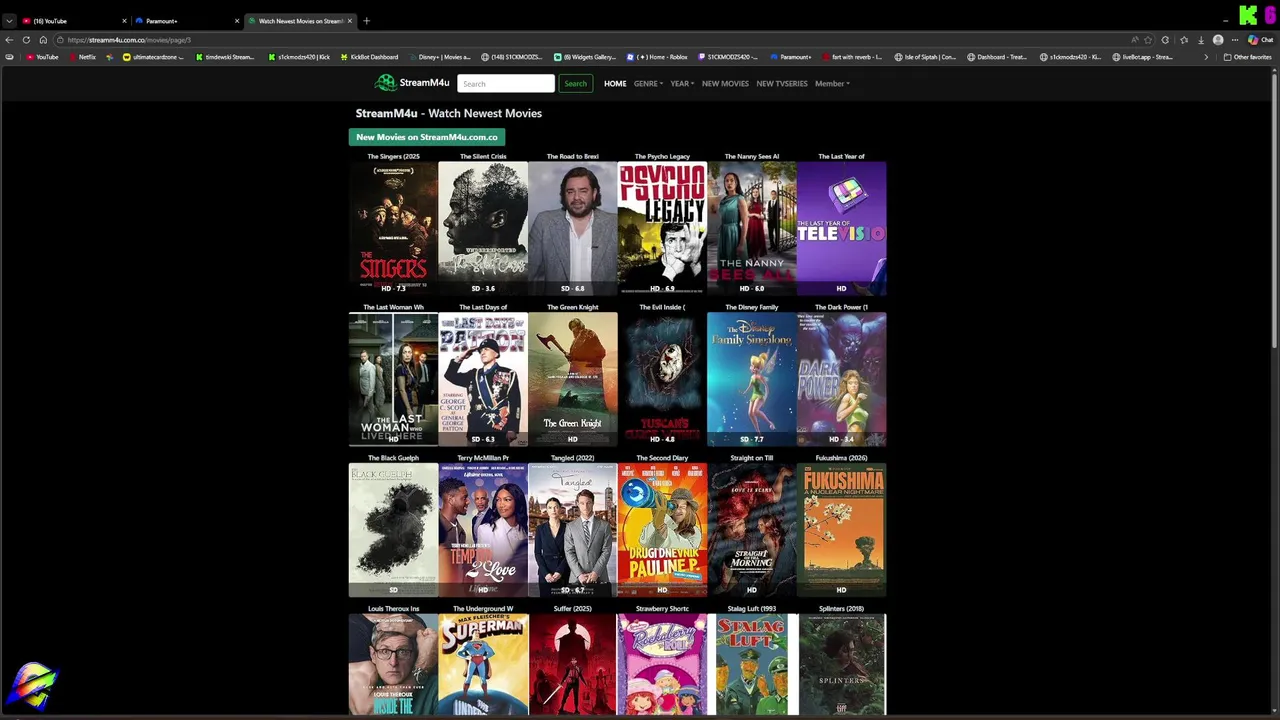Image resolution: width=1280 pixels, height=720 pixels.
Task: Open the Netflix bookmark
Action: point(81,57)
